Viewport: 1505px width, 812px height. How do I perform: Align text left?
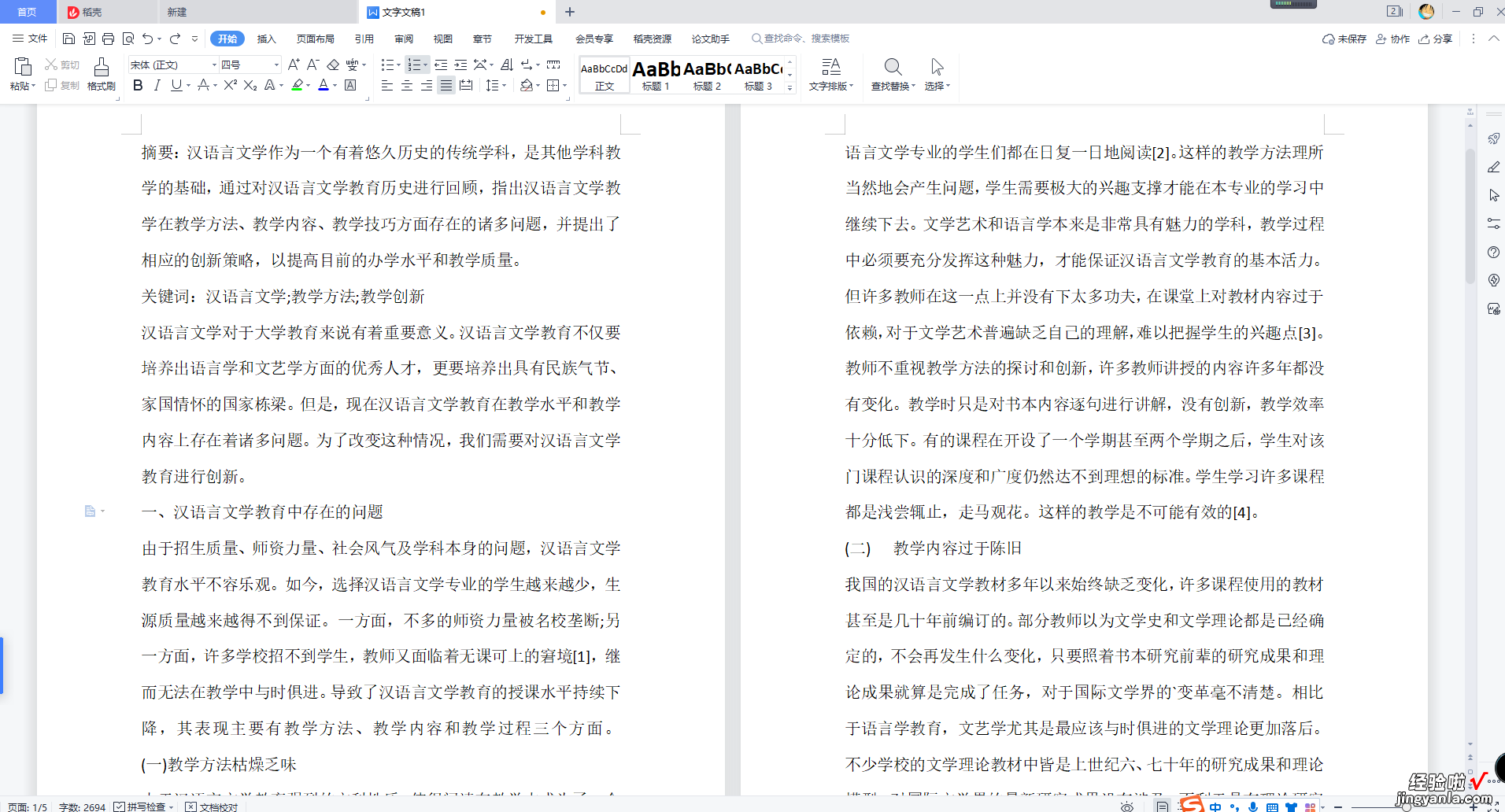(387, 85)
